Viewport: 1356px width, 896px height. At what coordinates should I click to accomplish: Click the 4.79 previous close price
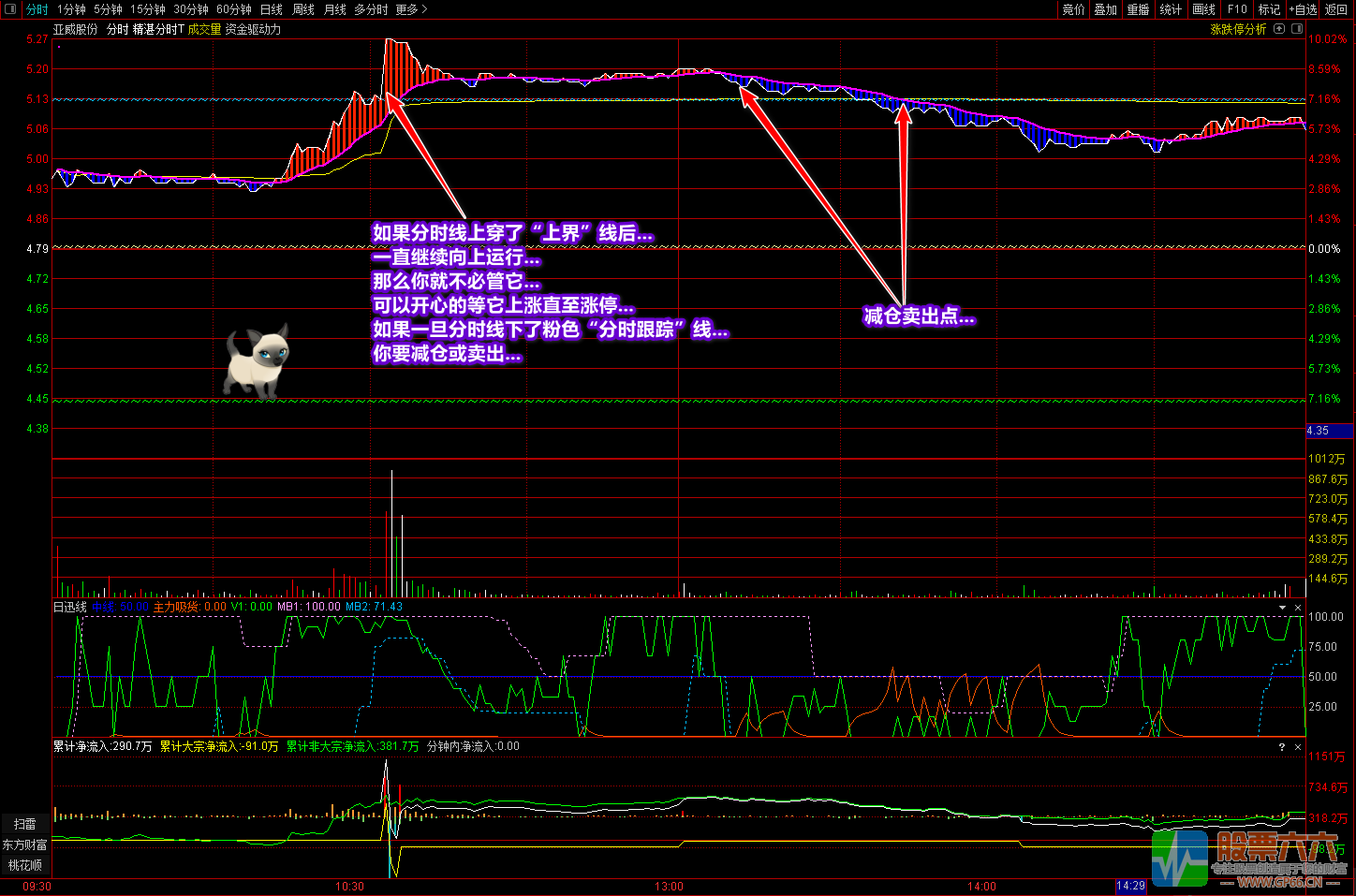[37, 249]
